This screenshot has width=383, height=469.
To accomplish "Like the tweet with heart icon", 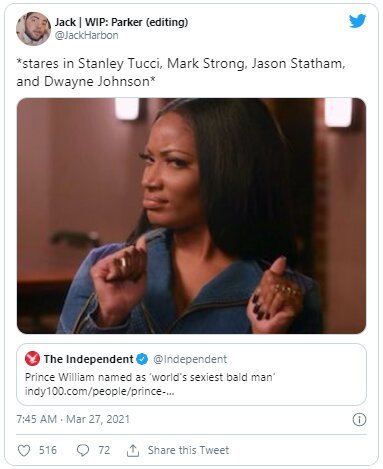I will coord(24,450).
